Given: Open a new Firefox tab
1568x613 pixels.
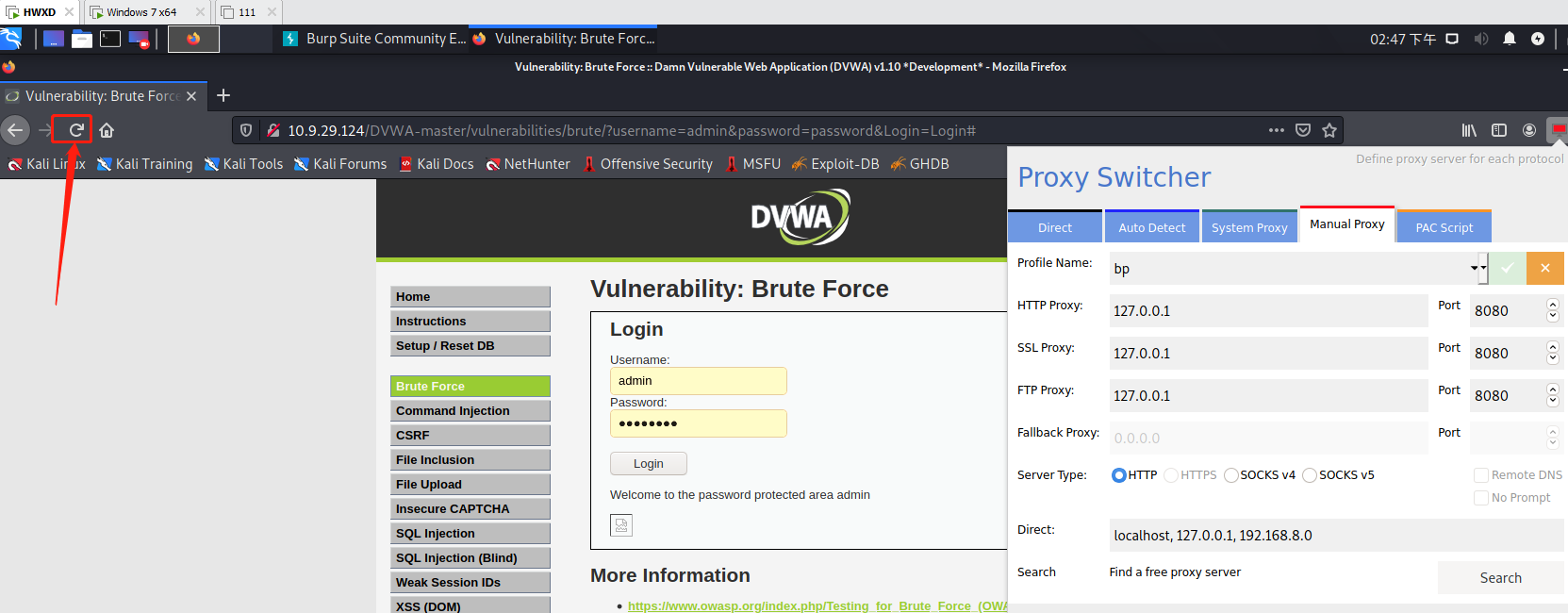Looking at the screenshot, I should [x=223, y=95].
